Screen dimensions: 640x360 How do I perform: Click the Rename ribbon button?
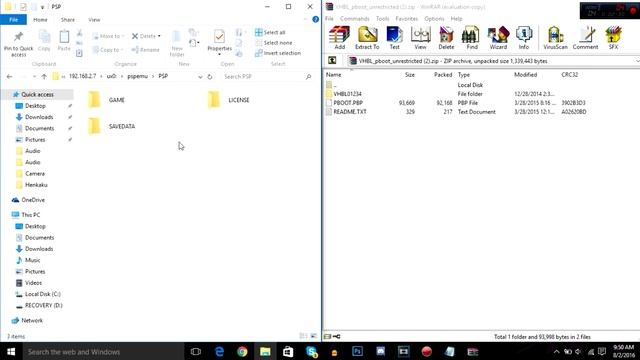145,50
